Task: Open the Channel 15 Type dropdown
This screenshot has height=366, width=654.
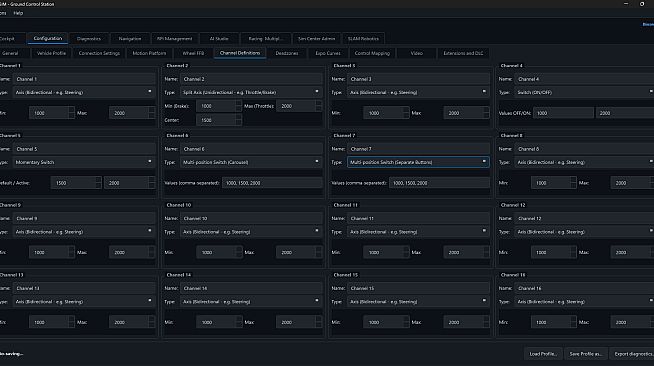Action: 418,302
